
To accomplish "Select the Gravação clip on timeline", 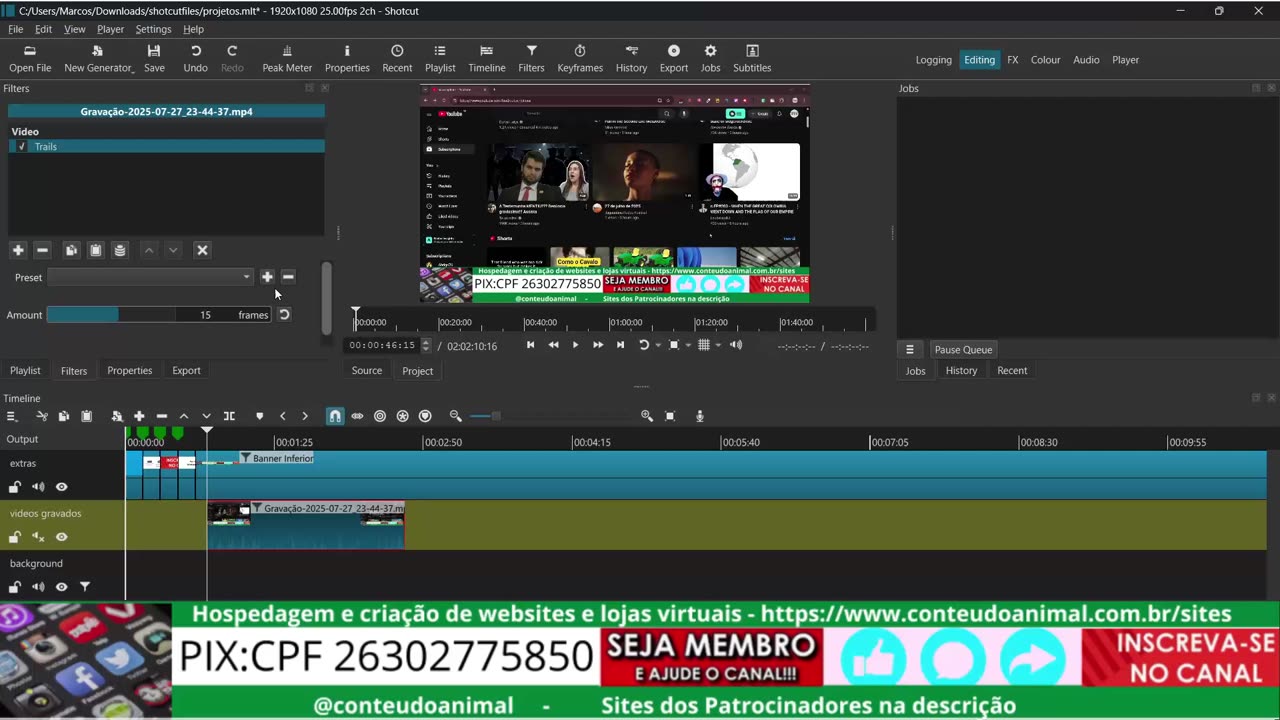I will 306,525.
